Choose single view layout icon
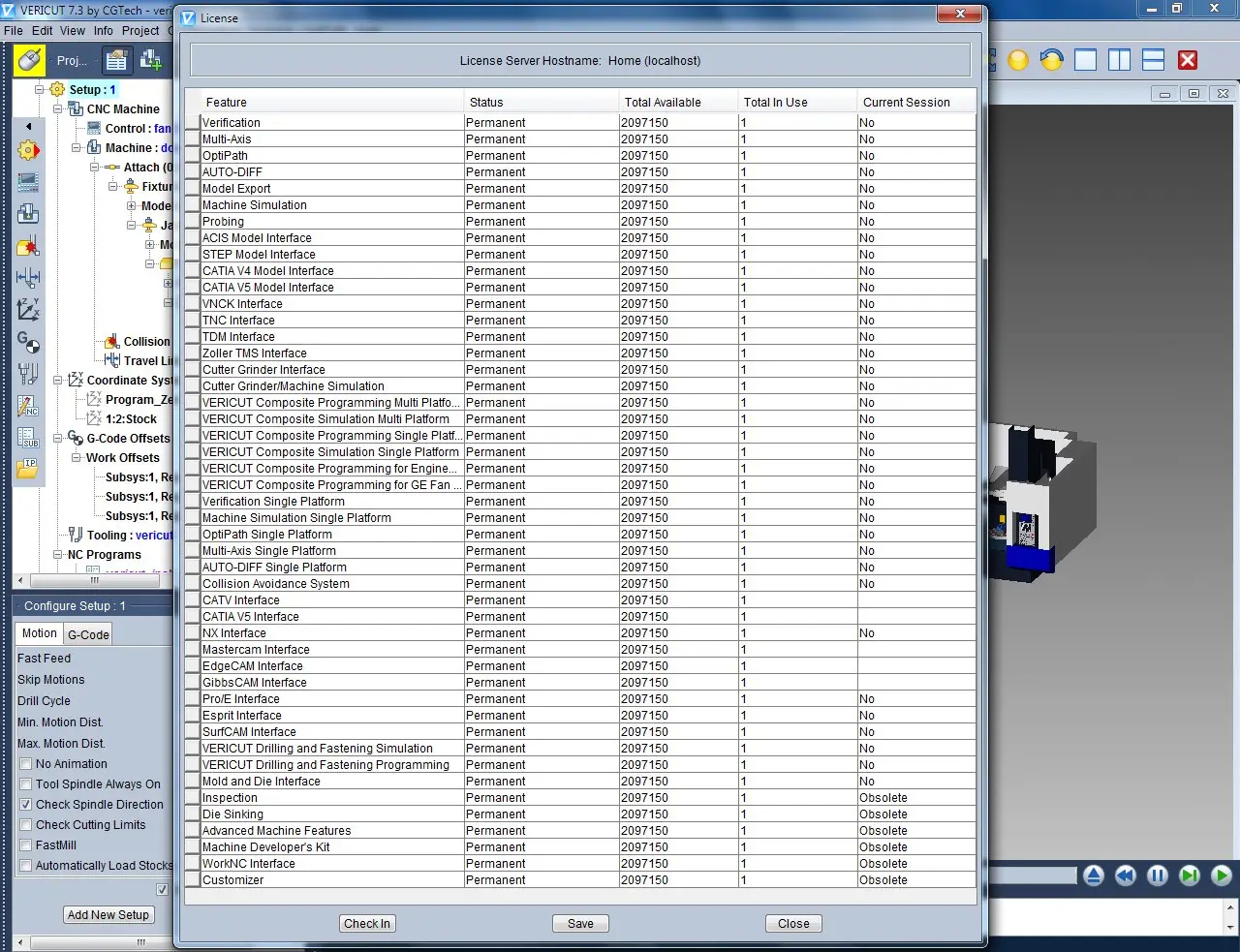This screenshot has height=952, width=1240. pyautogui.click(x=1086, y=60)
